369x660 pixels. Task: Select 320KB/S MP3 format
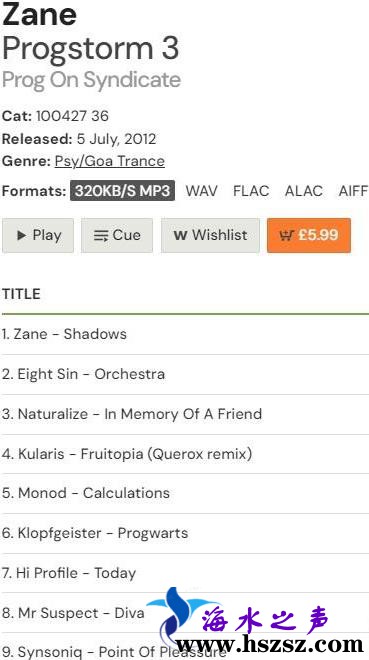(x=122, y=191)
